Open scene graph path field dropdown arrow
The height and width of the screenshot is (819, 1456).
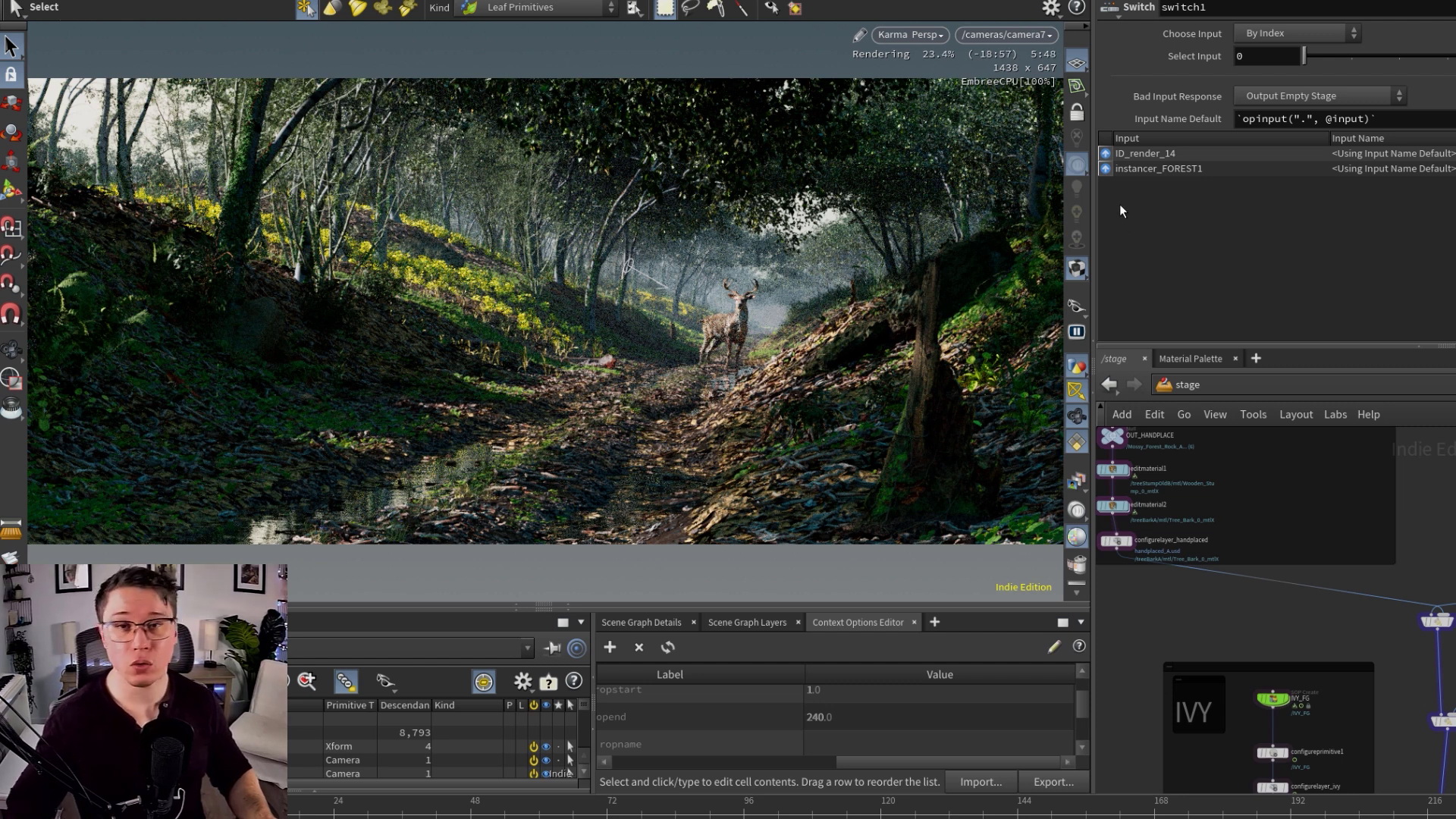pyautogui.click(x=527, y=648)
